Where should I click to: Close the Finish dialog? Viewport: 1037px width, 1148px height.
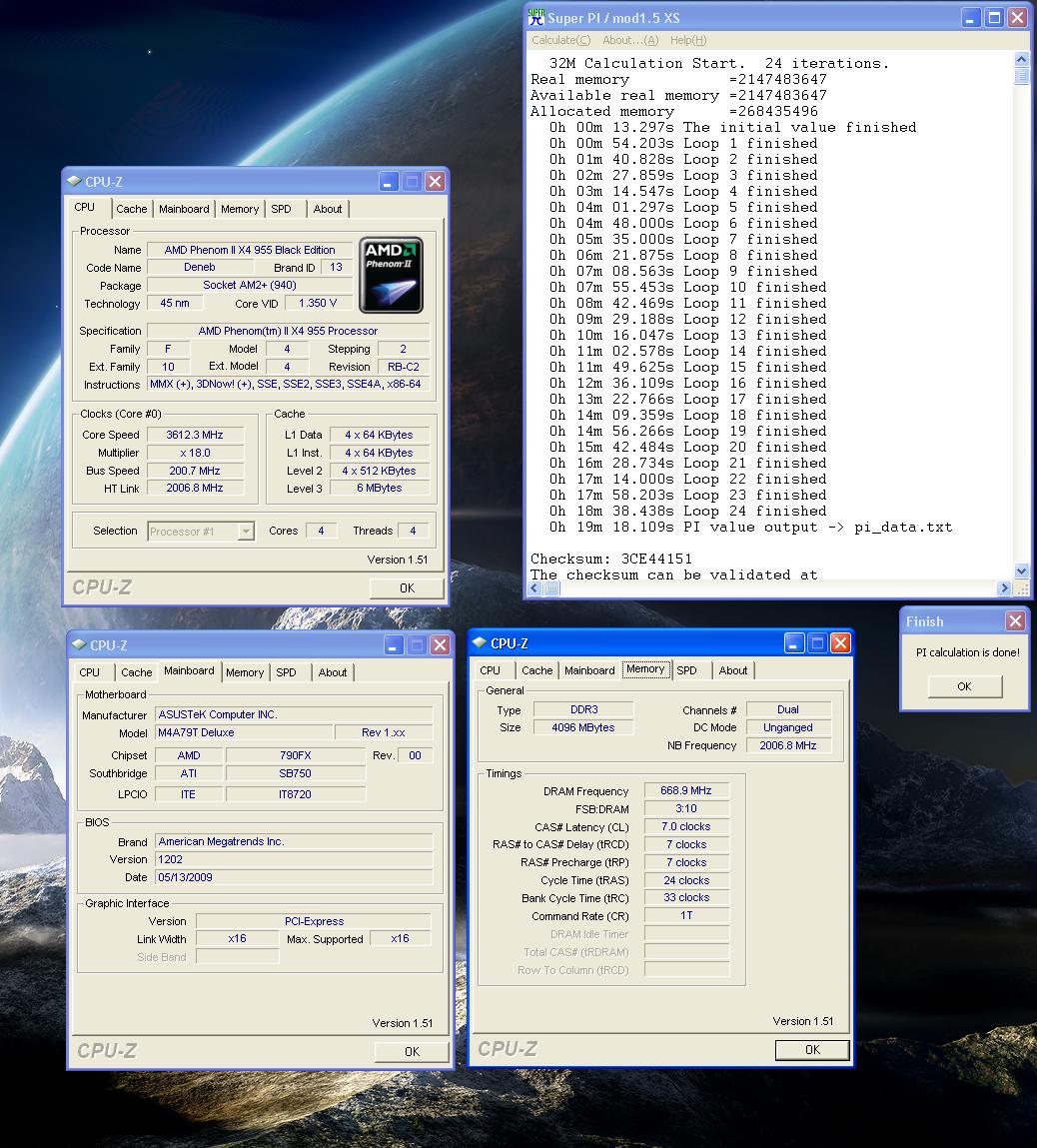(1015, 620)
